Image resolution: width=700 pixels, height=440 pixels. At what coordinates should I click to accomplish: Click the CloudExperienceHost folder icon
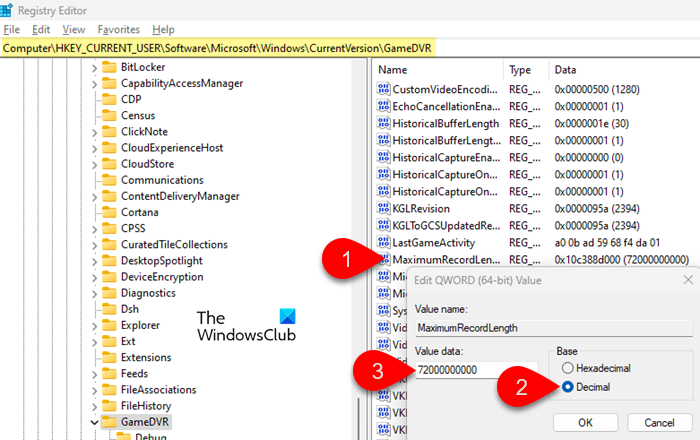[109, 148]
